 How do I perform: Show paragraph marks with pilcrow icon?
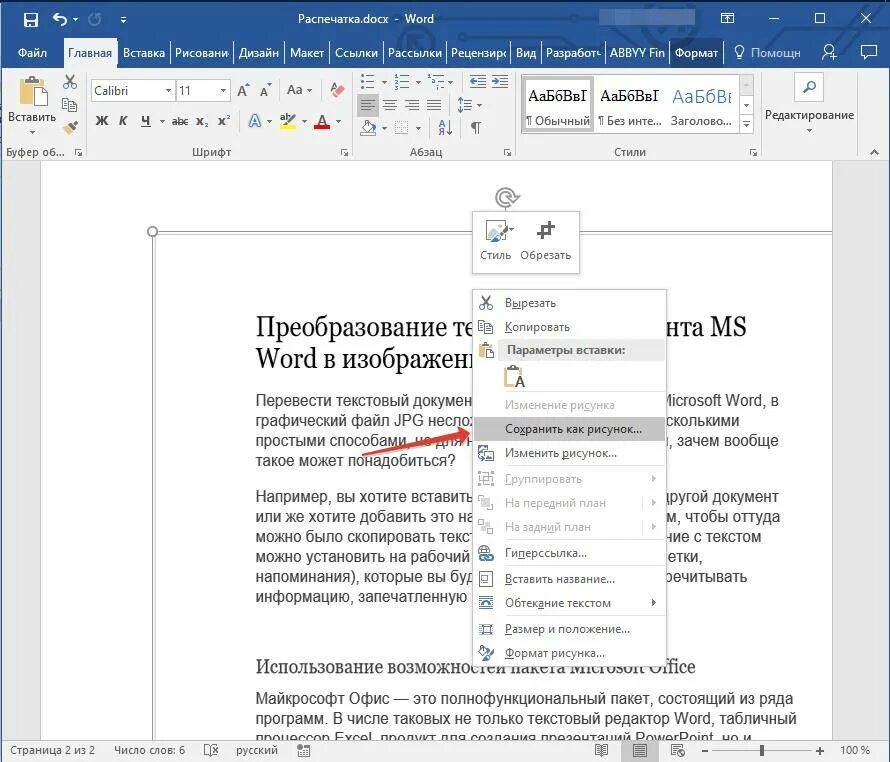[x=476, y=127]
